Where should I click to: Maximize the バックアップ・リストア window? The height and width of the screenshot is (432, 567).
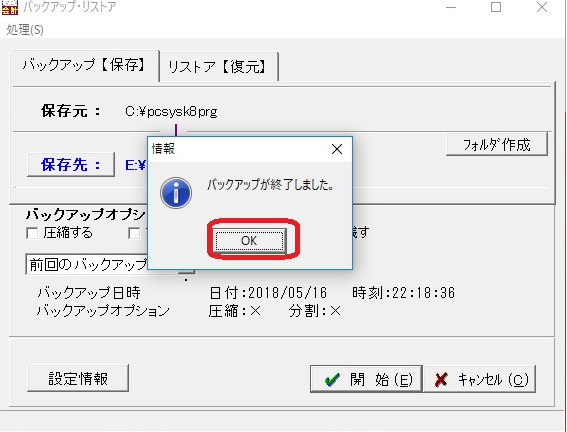point(496,7)
